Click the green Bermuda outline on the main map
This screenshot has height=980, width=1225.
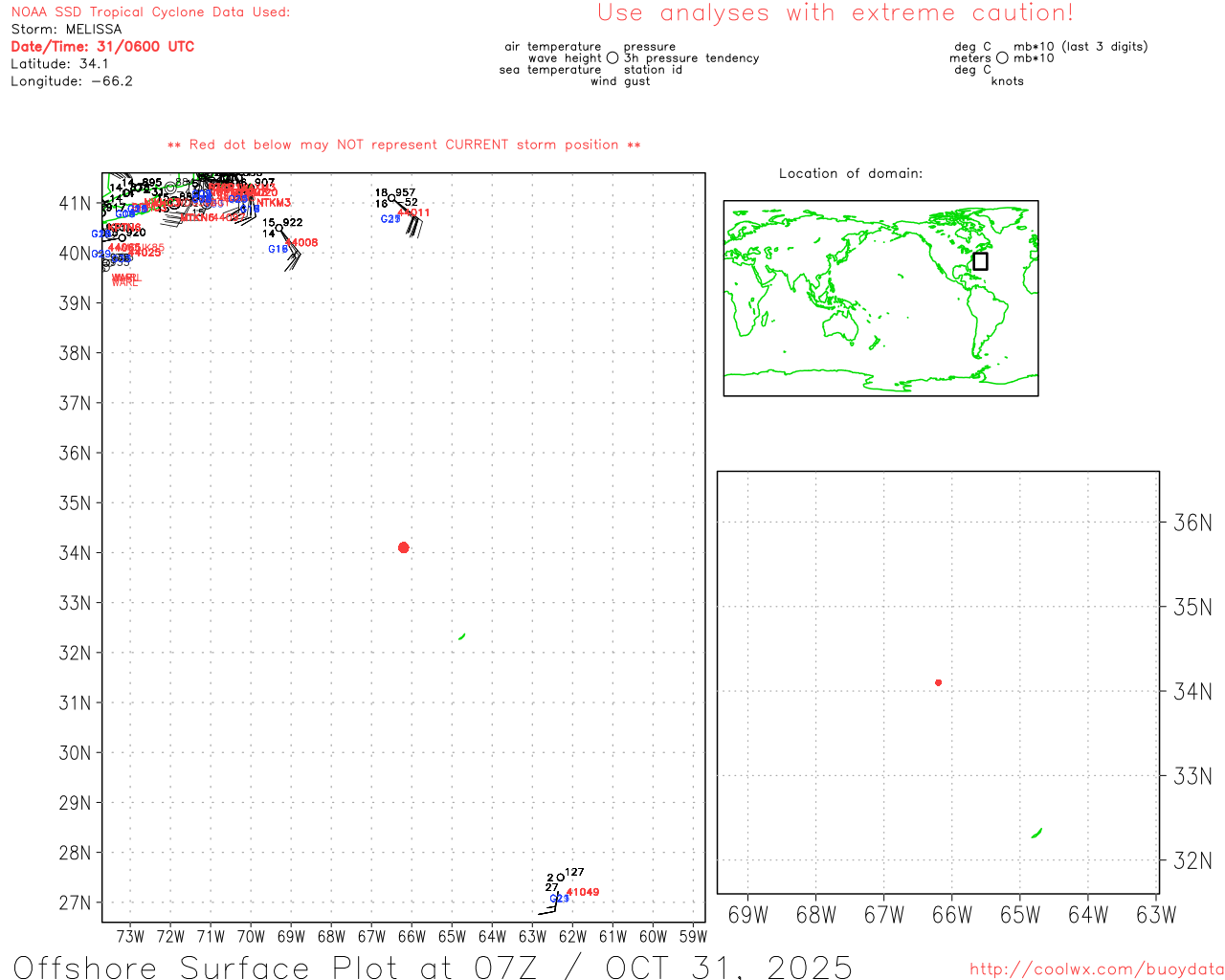pos(462,636)
